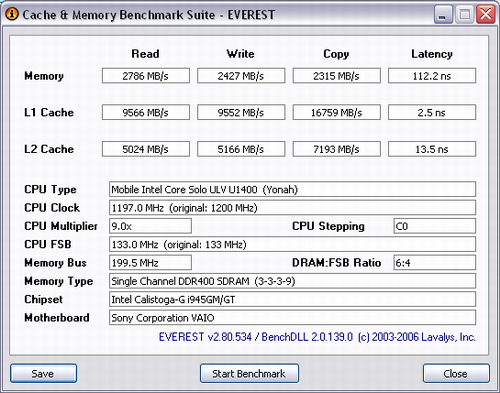Viewport: 500px width, 393px height.
Task: Click the CPU Stepping label
Action: tap(328, 226)
